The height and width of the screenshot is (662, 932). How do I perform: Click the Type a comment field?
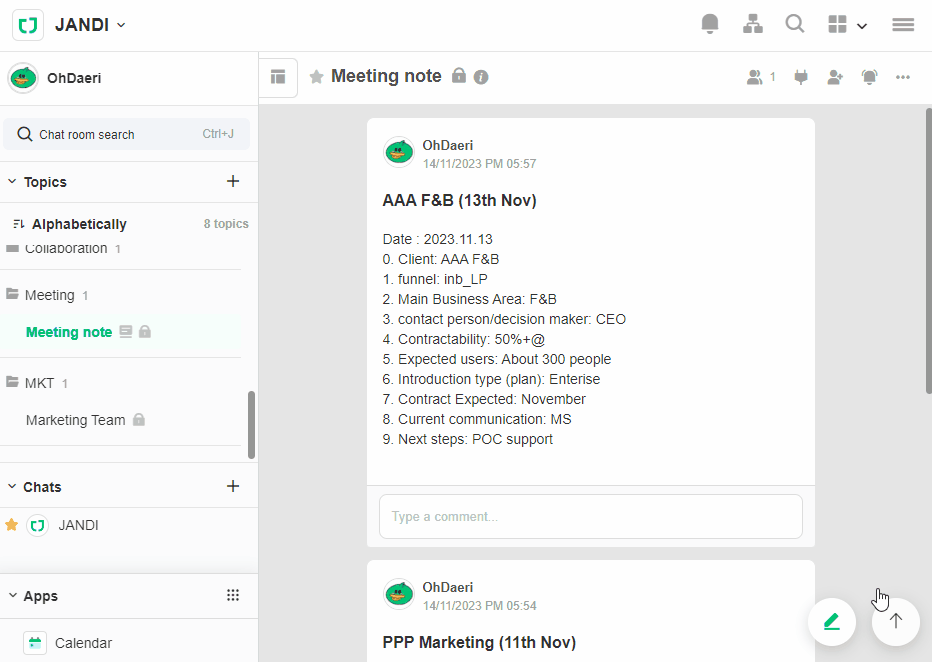tap(590, 517)
